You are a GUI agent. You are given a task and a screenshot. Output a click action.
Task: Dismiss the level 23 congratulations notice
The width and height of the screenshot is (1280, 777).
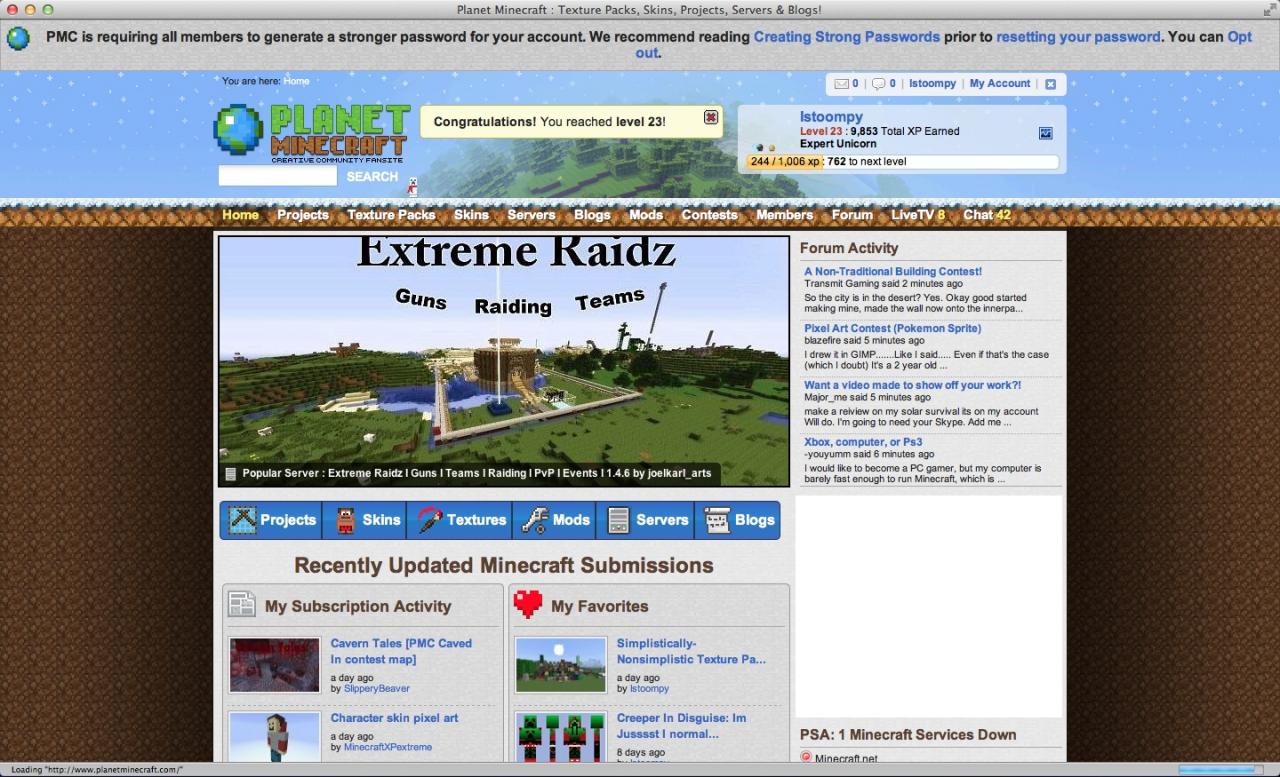[710, 118]
